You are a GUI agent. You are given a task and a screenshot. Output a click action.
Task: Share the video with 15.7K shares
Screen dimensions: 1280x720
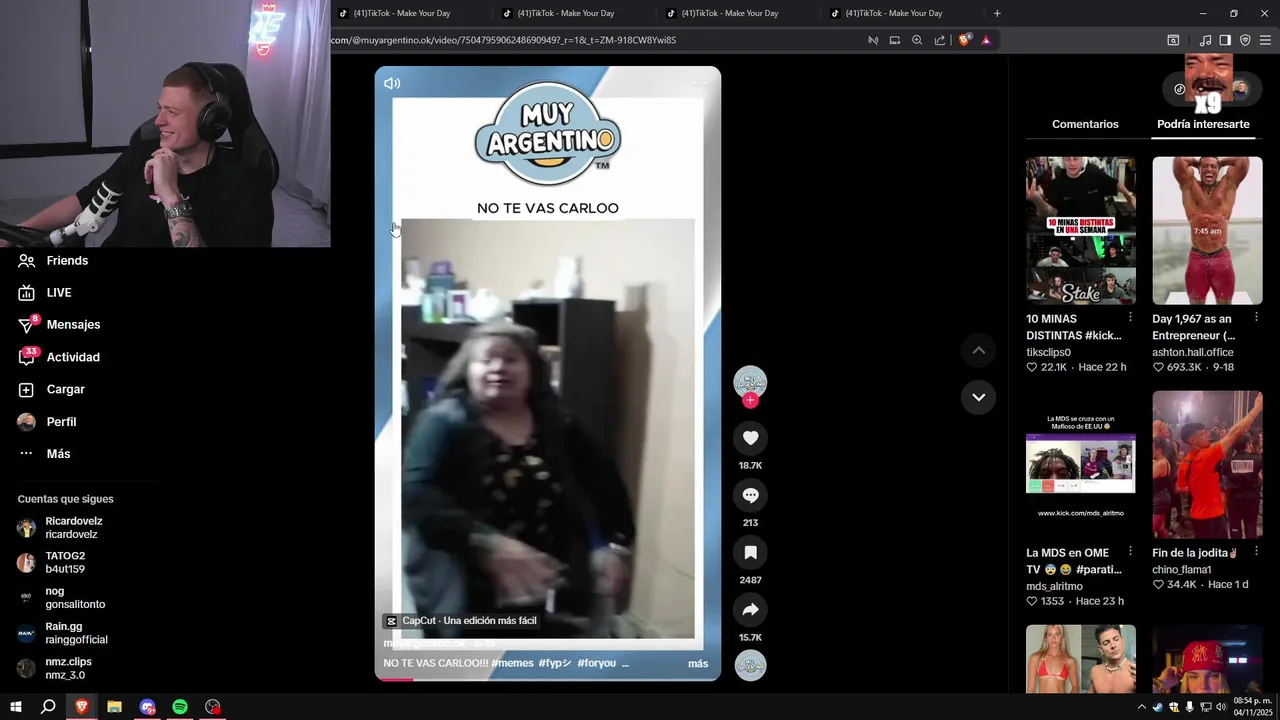pos(750,610)
